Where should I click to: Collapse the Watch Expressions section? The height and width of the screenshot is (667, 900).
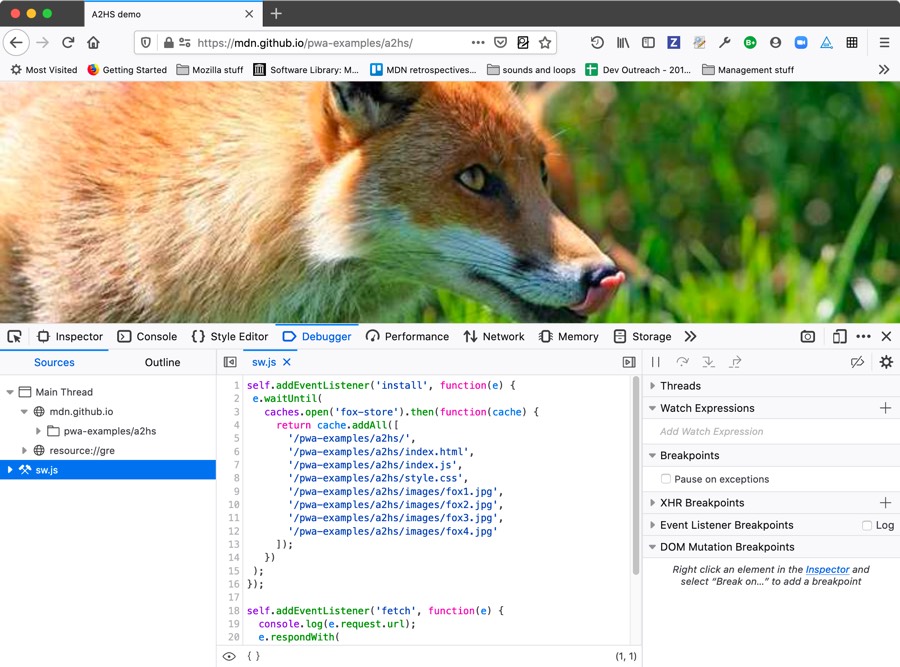[653, 407]
